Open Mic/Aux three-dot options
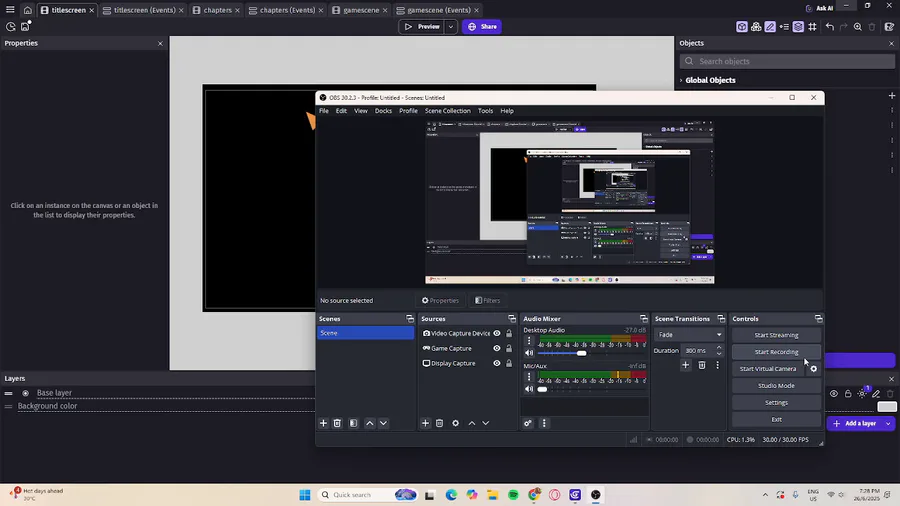The height and width of the screenshot is (506, 900). click(529, 376)
